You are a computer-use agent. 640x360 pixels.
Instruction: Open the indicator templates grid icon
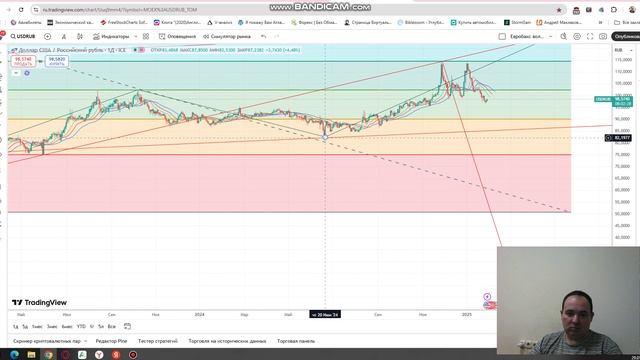[x=146, y=37]
